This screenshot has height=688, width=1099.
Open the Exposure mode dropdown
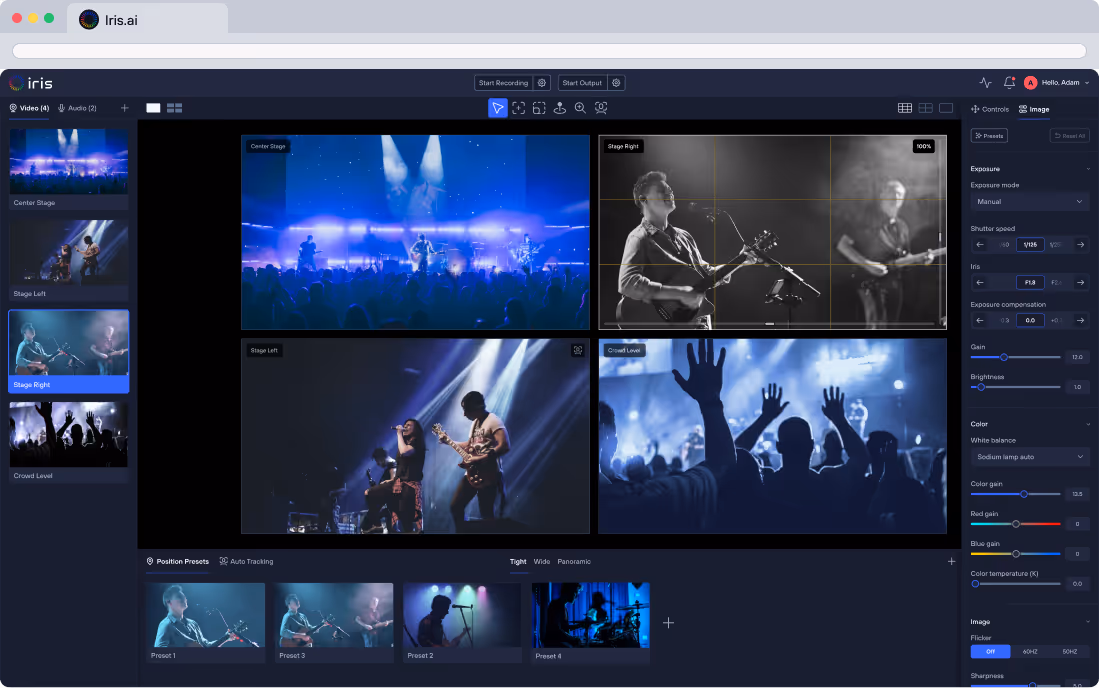click(1030, 202)
